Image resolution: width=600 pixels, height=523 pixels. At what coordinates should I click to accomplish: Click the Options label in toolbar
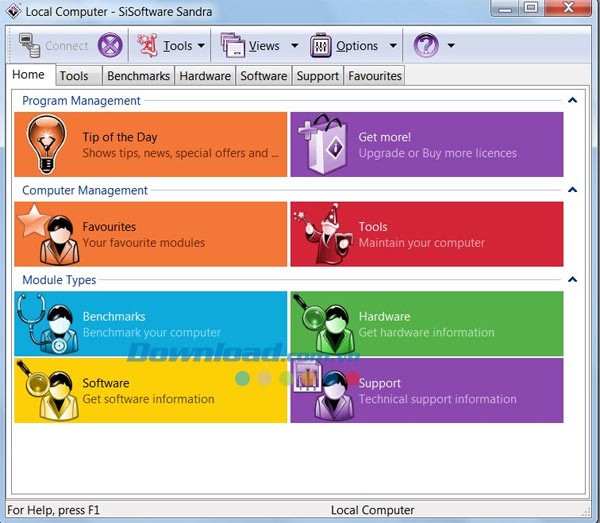point(357,46)
